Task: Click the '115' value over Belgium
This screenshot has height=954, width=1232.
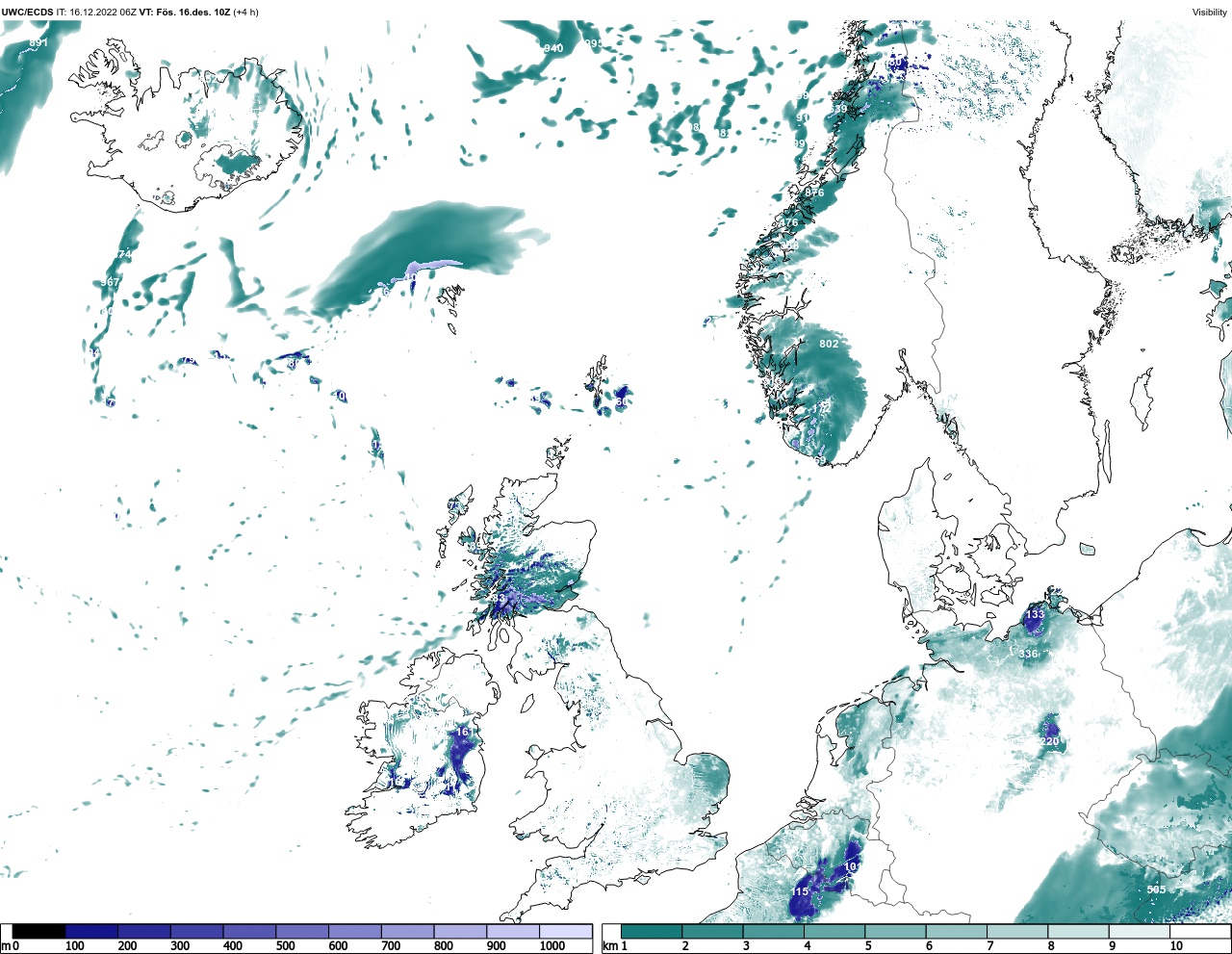Action: pyautogui.click(x=800, y=891)
